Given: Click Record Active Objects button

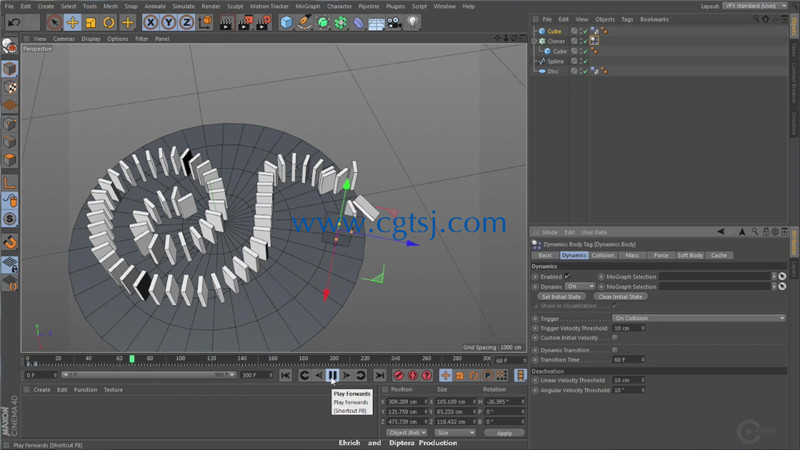Looking at the screenshot, I should 399,376.
